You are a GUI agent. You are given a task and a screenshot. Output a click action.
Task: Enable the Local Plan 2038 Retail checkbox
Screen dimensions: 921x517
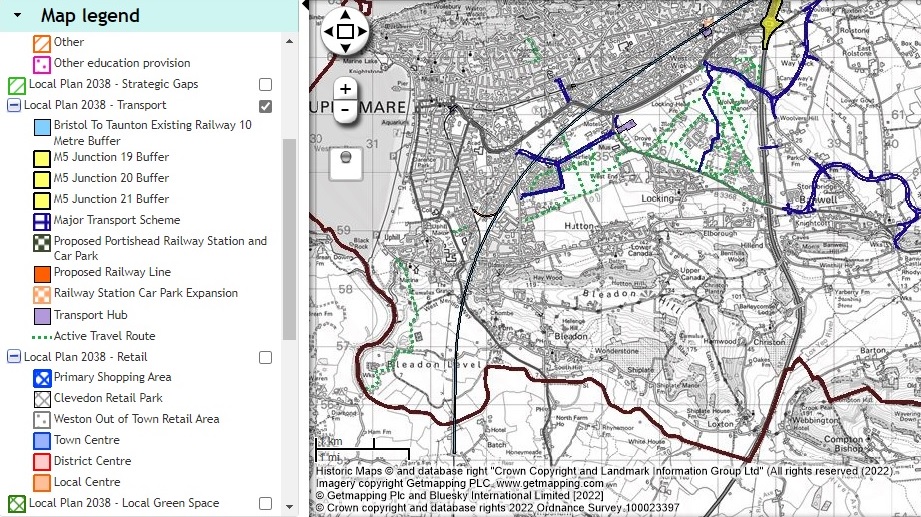tap(265, 358)
